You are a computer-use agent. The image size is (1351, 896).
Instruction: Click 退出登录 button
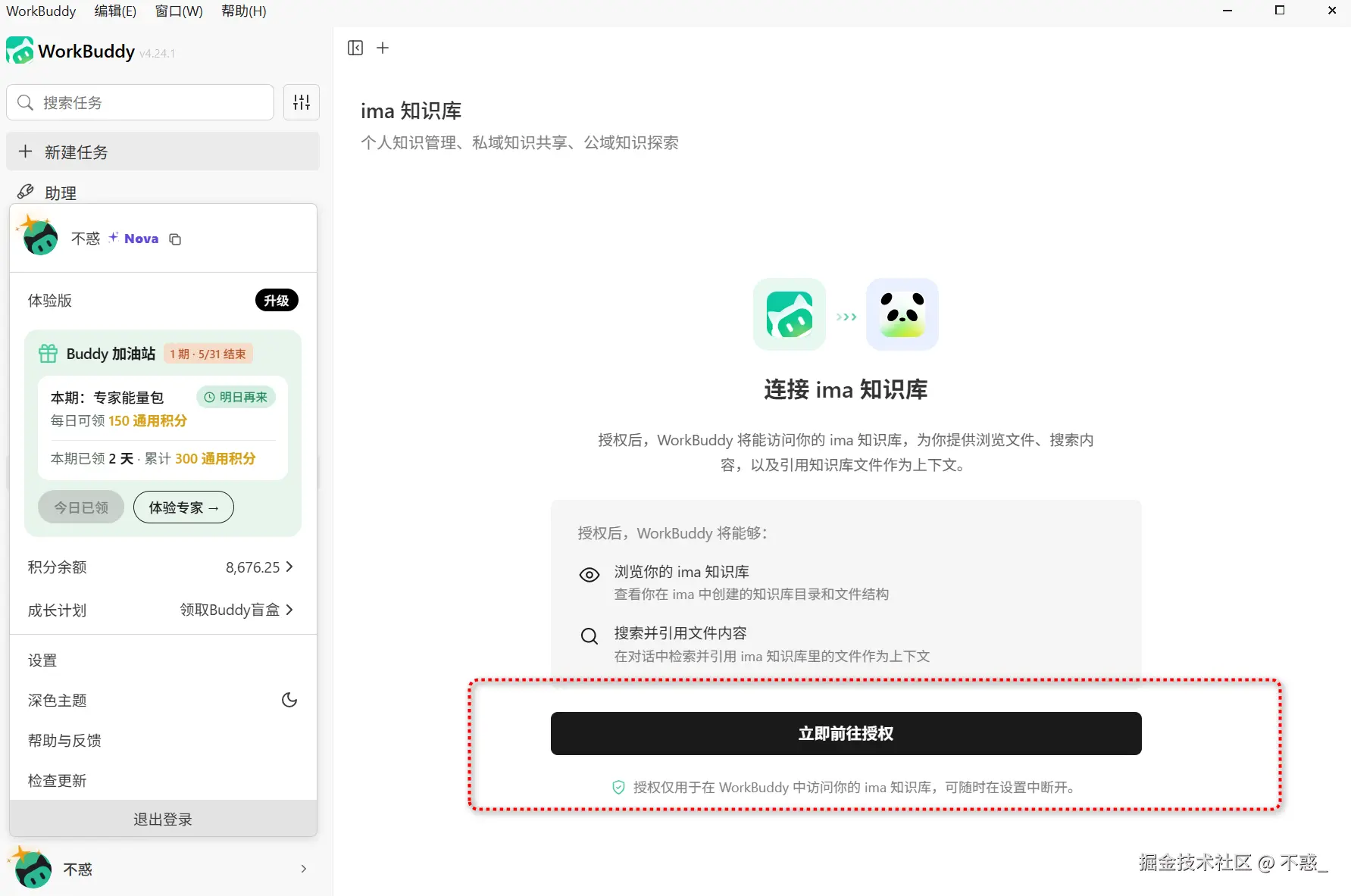(x=163, y=819)
